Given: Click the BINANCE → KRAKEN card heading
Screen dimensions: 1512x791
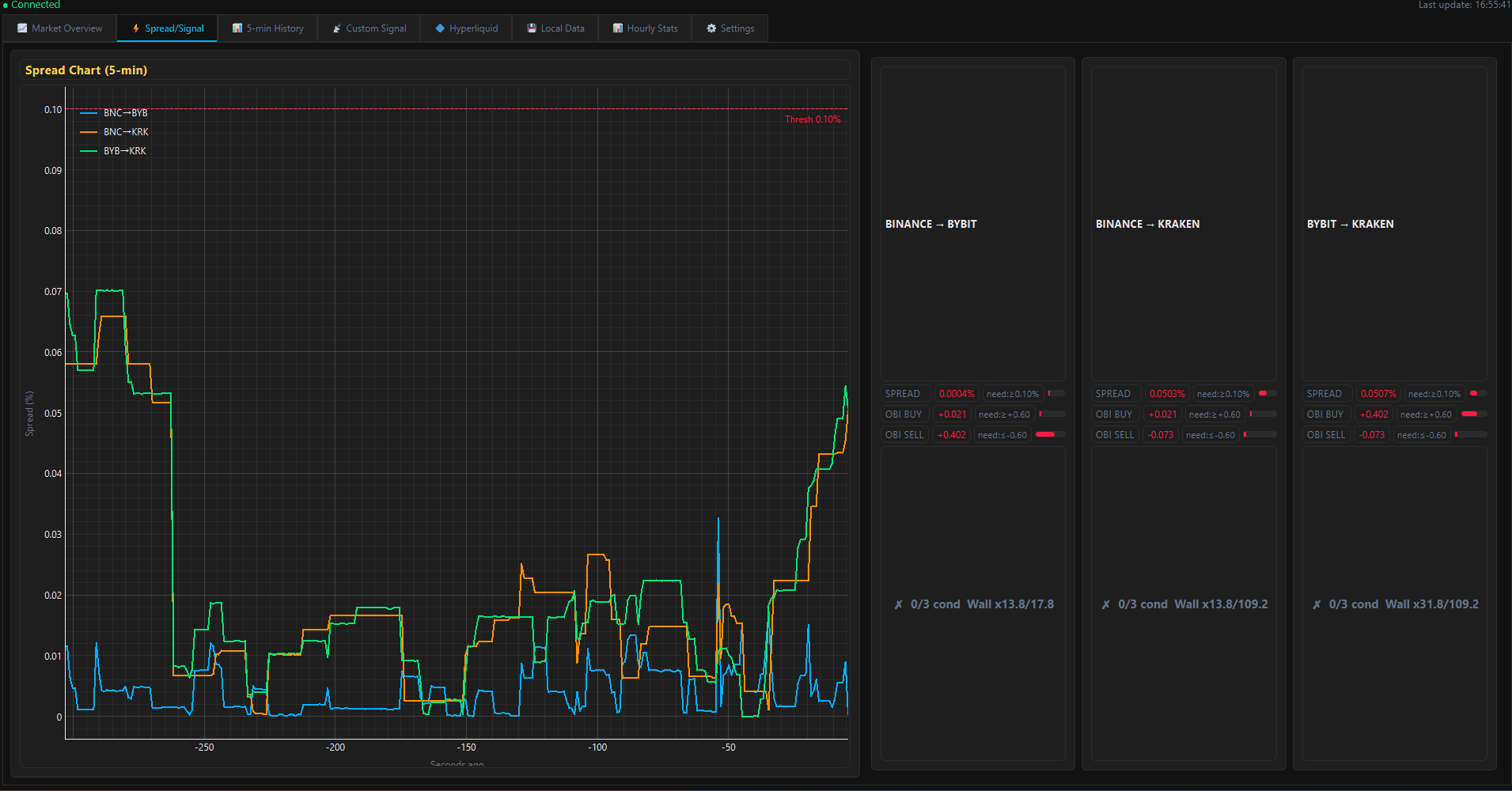Looking at the screenshot, I should point(1147,225).
